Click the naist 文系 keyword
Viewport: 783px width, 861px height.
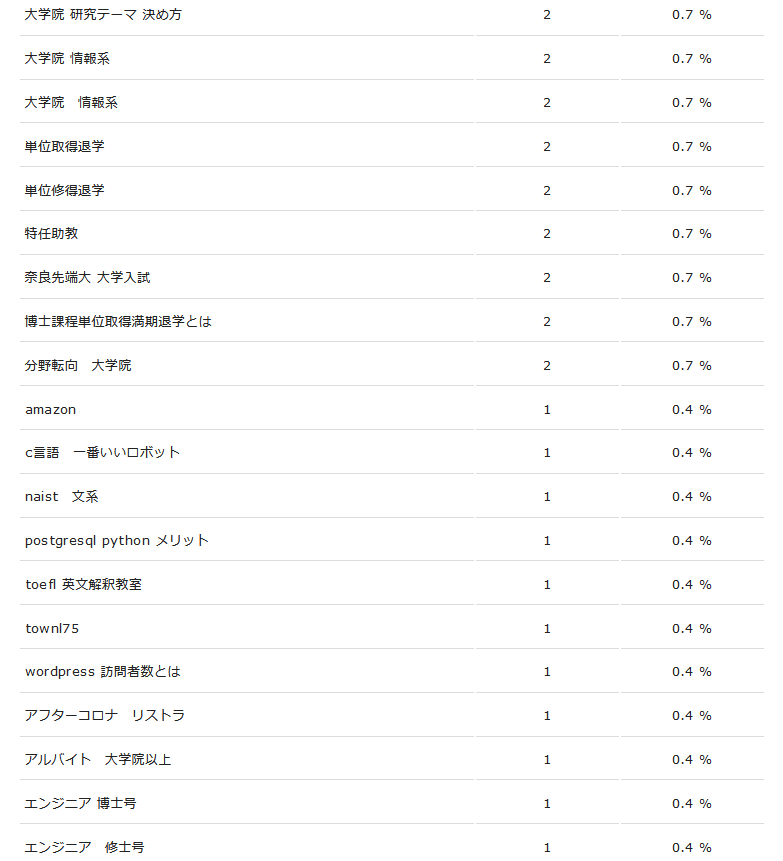[x=61, y=497]
